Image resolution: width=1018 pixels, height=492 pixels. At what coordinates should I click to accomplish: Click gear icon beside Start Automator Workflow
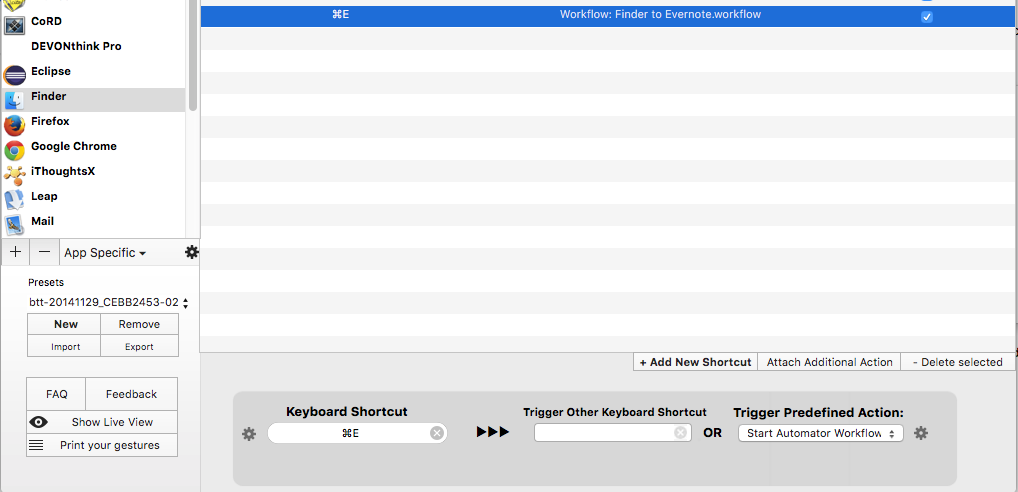click(921, 433)
